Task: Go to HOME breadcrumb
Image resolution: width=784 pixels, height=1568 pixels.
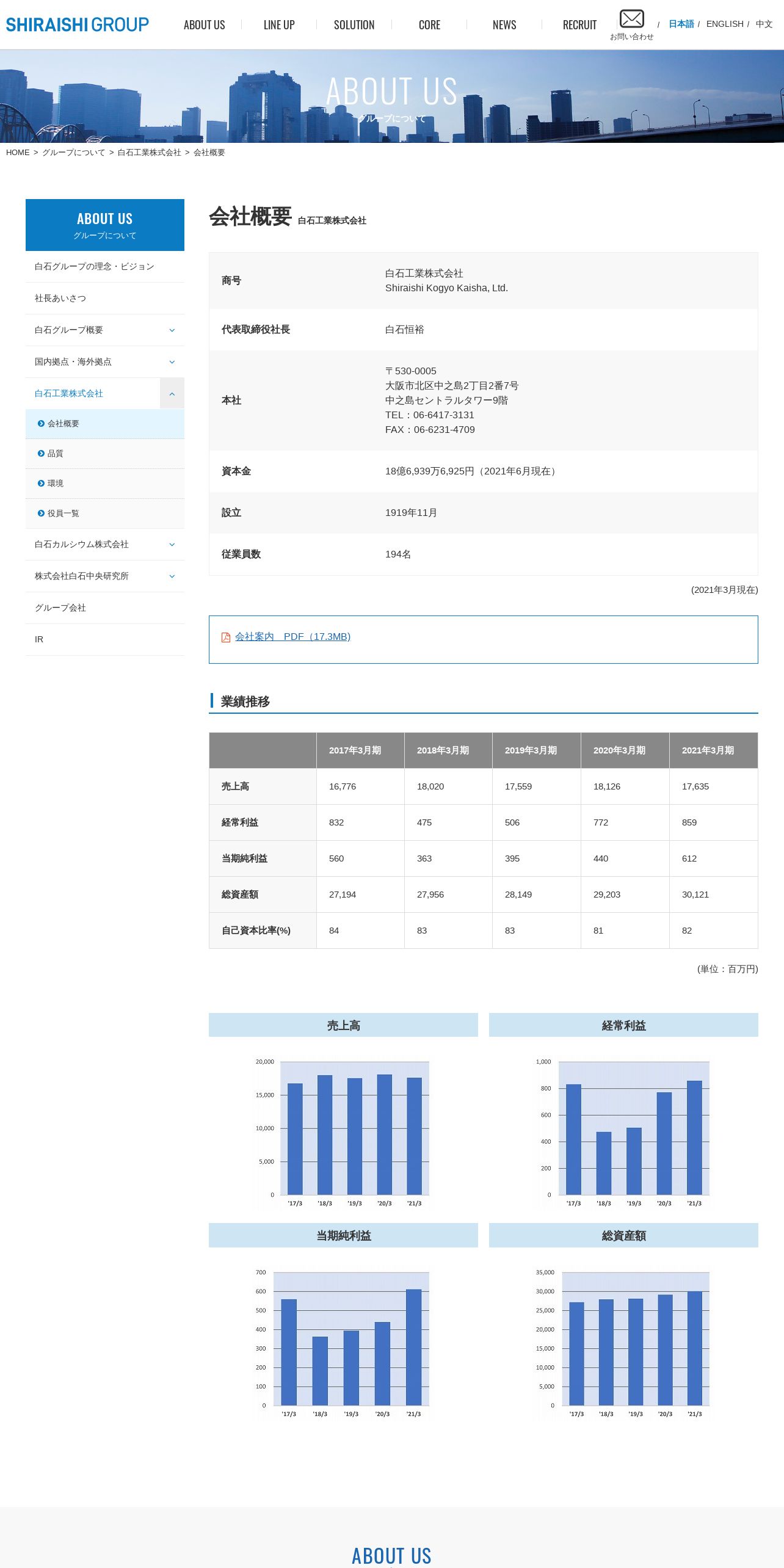Action: (18, 153)
